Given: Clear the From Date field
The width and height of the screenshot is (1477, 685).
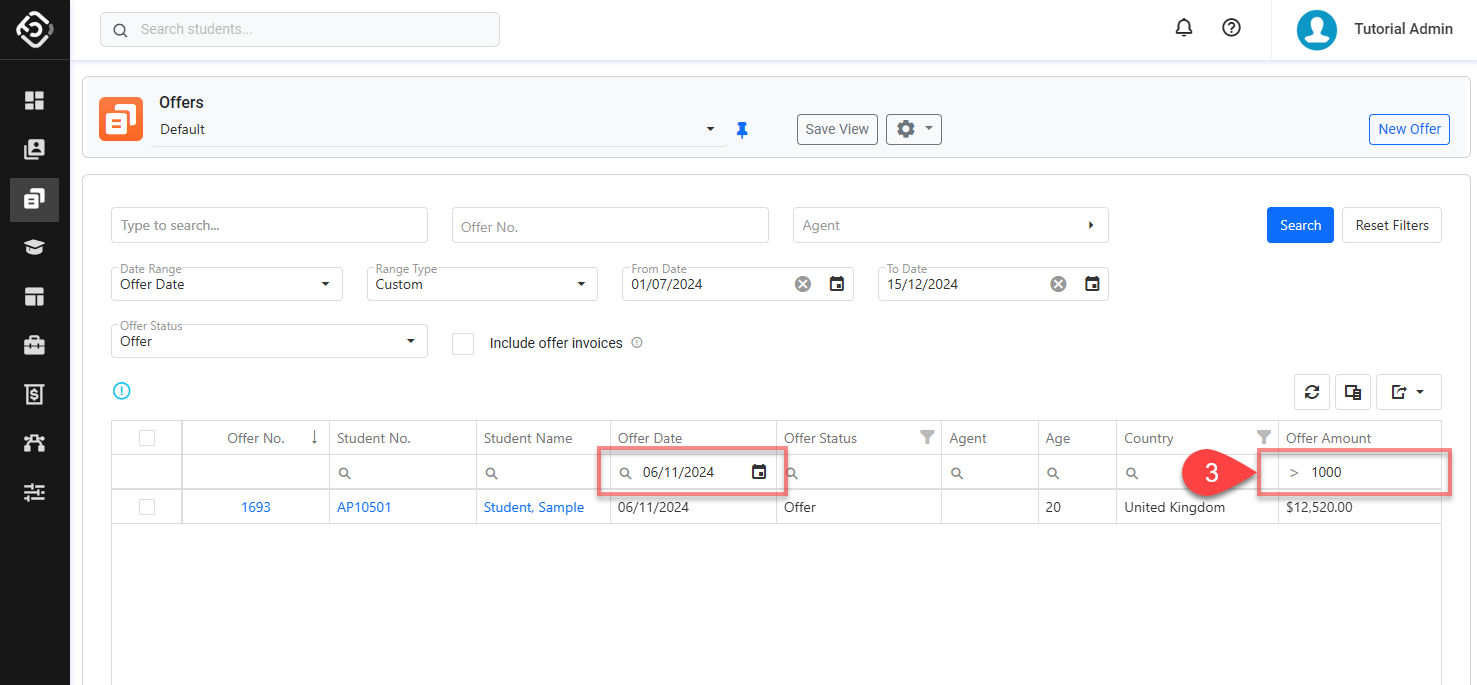Looking at the screenshot, I should coord(803,284).
